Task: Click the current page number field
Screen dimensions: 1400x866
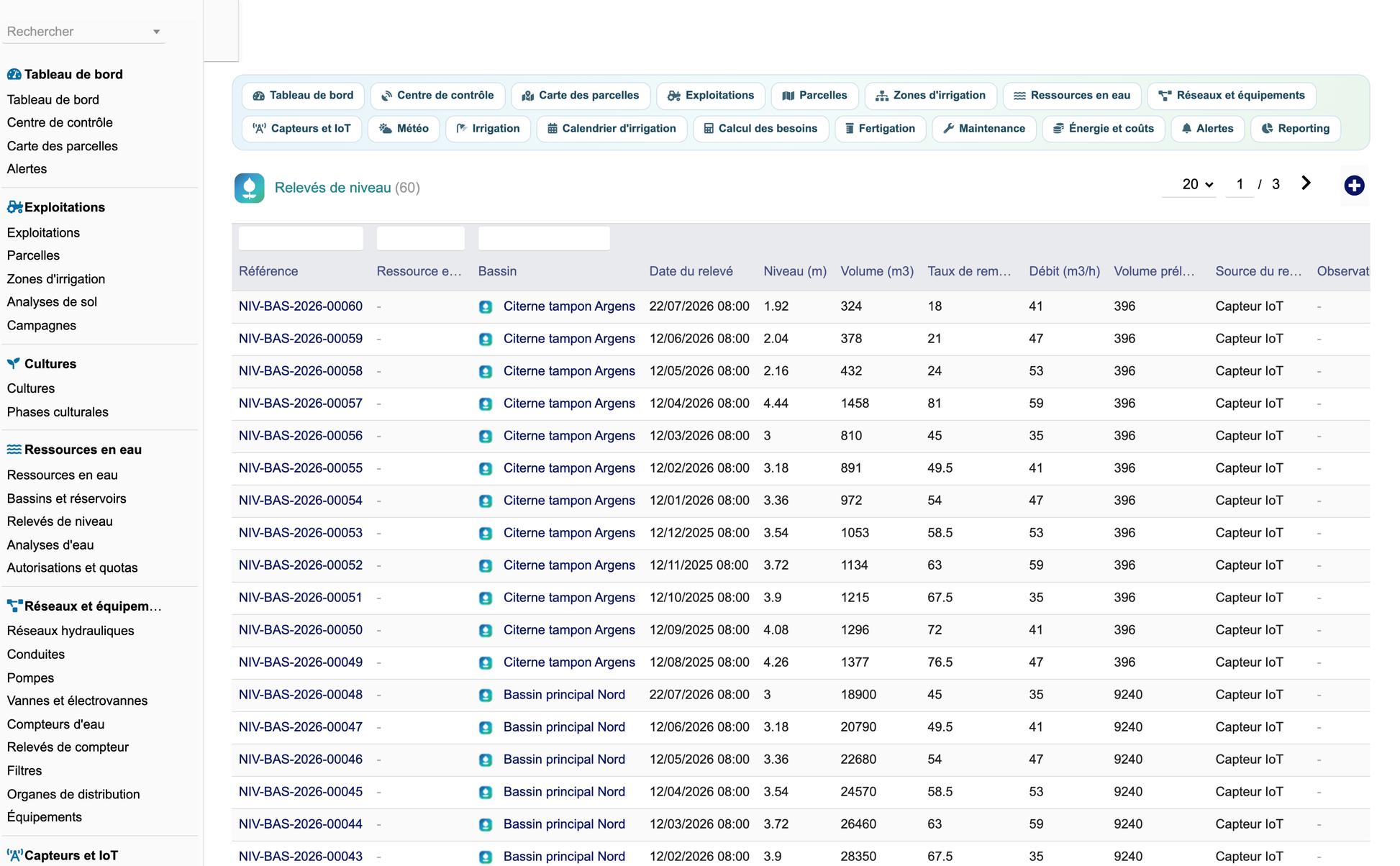Action: coord(1240,184)
